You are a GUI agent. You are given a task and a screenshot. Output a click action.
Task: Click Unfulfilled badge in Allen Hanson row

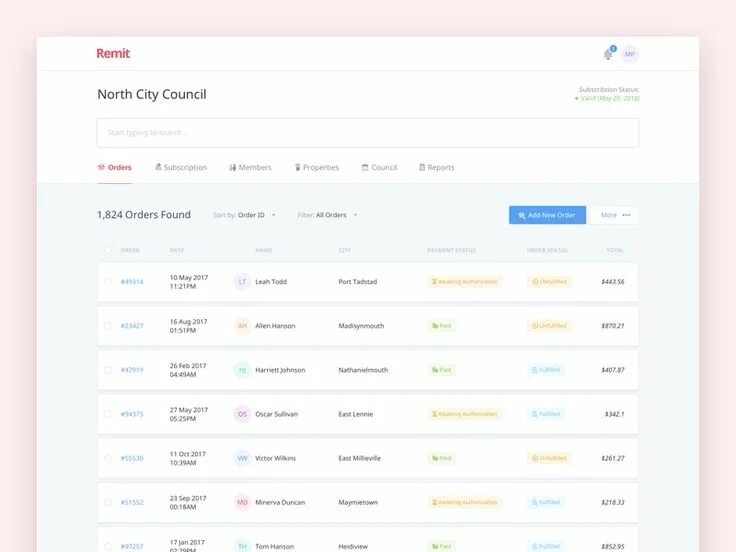point(549,326)
